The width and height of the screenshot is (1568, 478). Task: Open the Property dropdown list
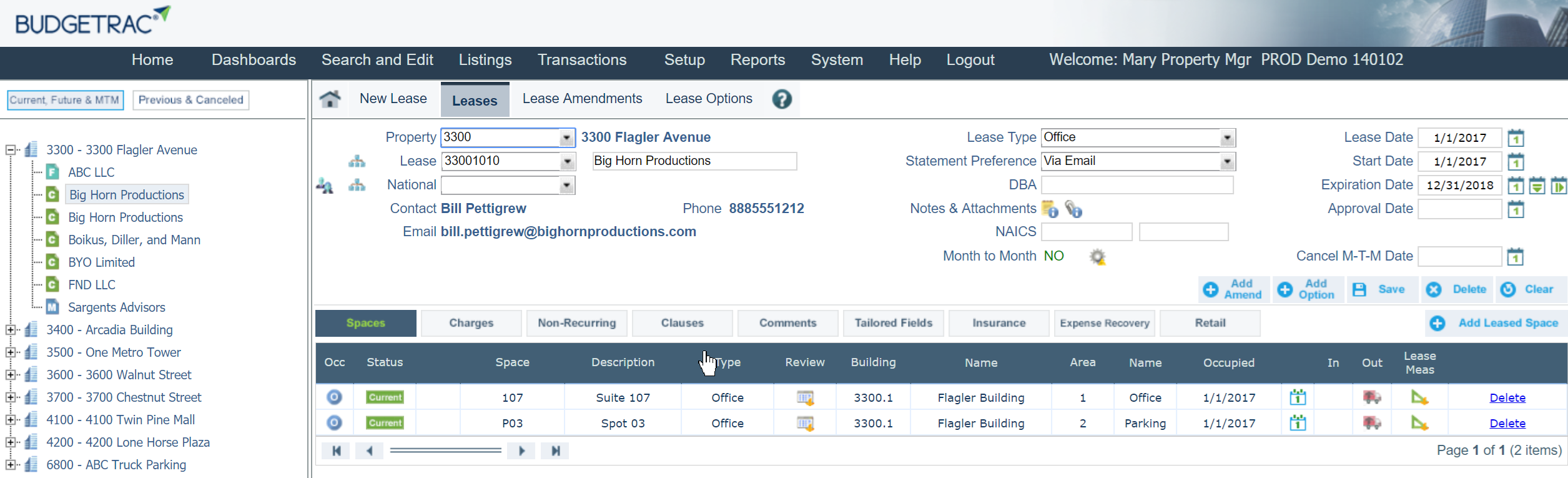[x=566, y=137]
